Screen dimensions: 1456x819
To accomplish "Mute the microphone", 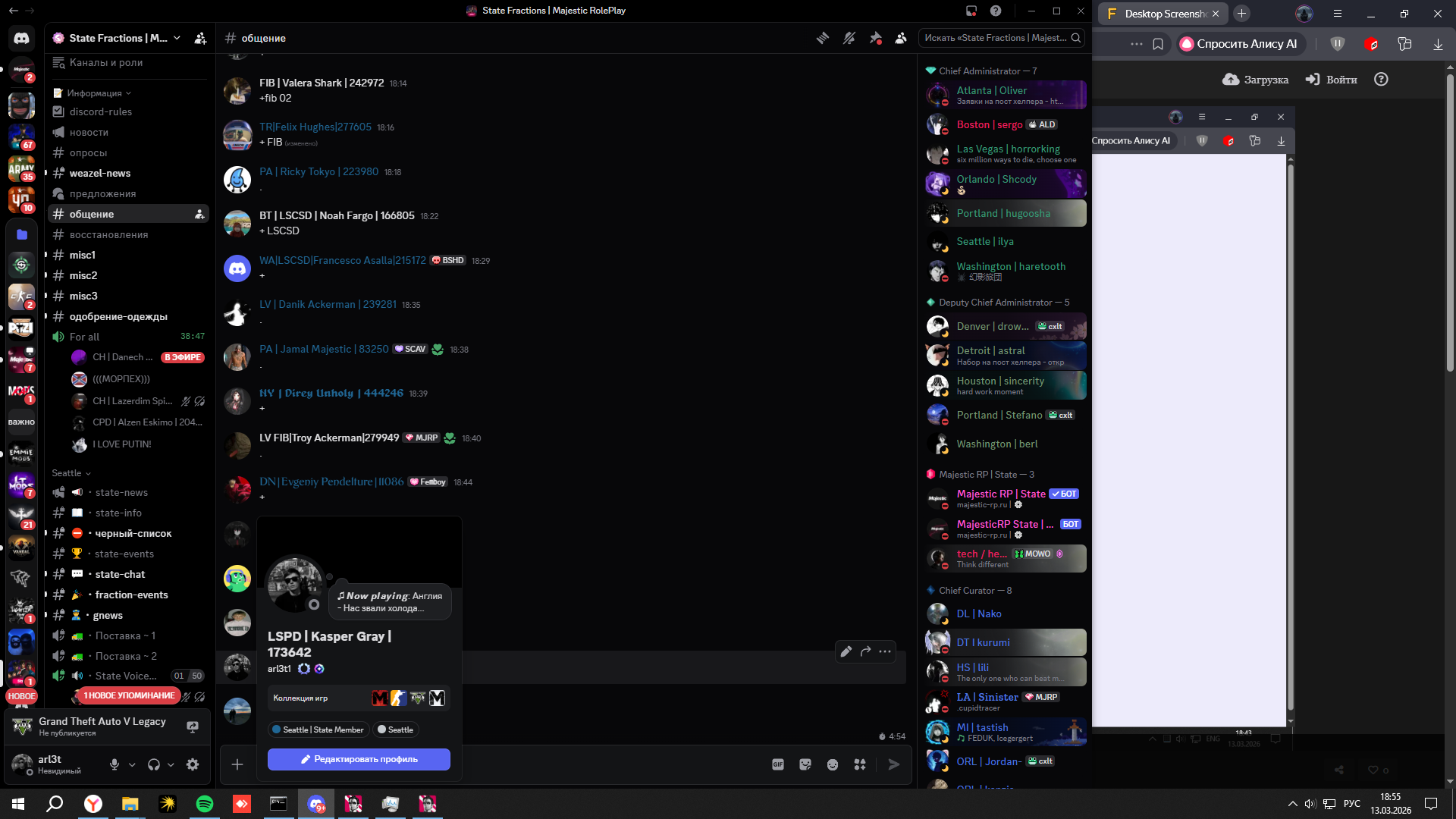I will (x=115, y=764).
